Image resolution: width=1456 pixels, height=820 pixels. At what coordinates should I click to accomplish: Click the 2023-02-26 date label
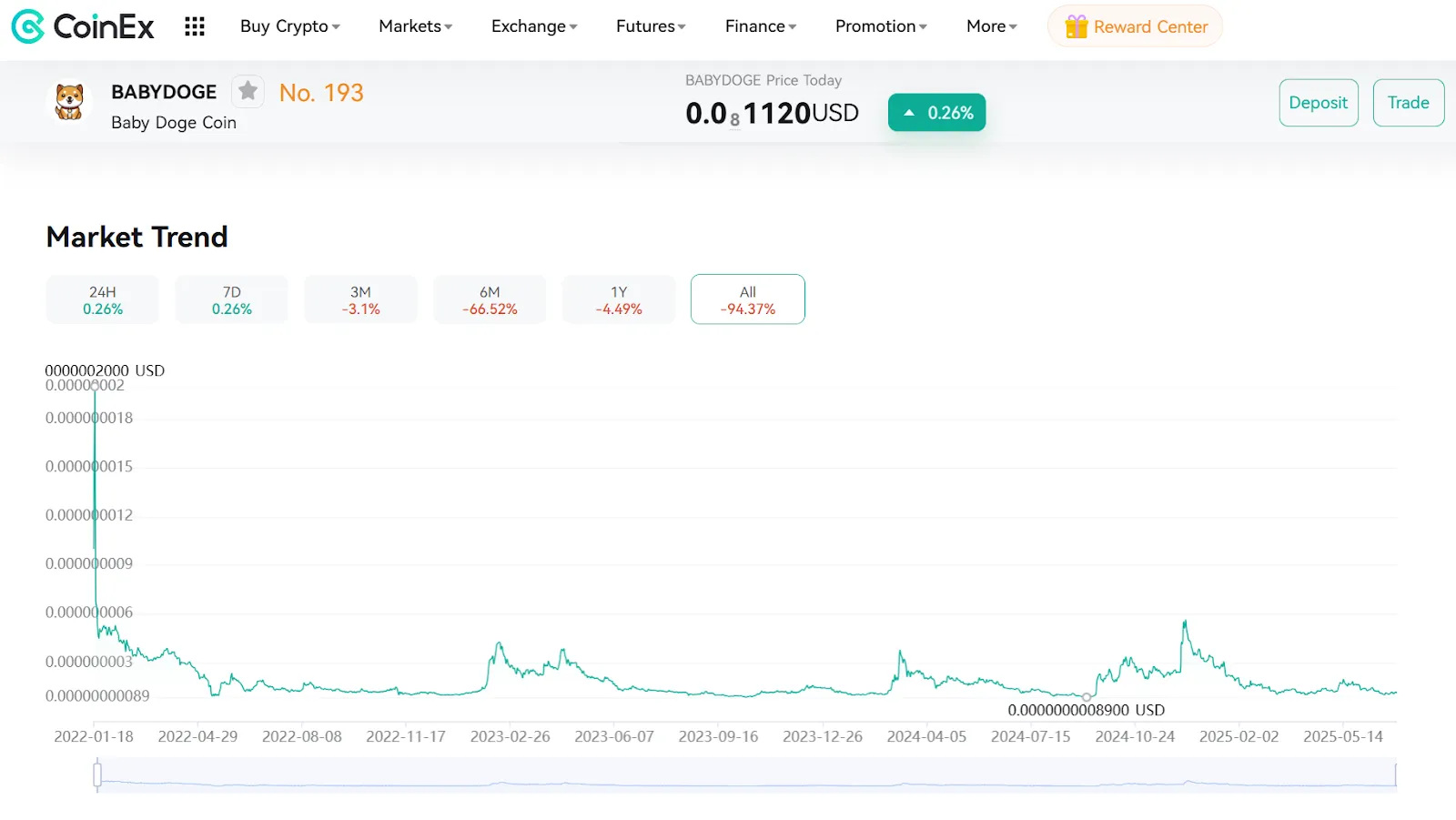coord(511,736)
